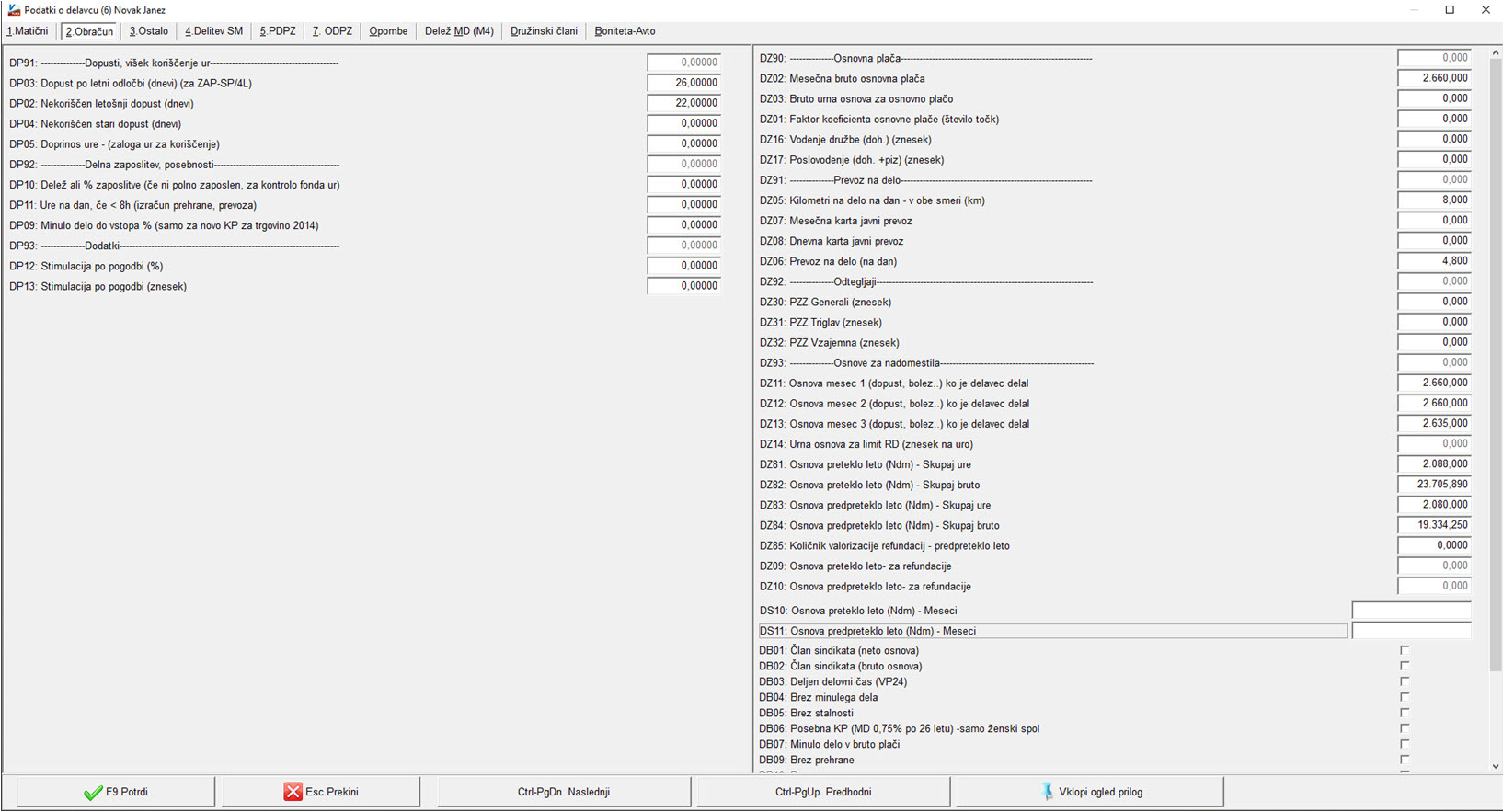The image size is (1503, 812).
Task: Click DZ32 PZZ Vzajemna field
Action: [1434, 341]
